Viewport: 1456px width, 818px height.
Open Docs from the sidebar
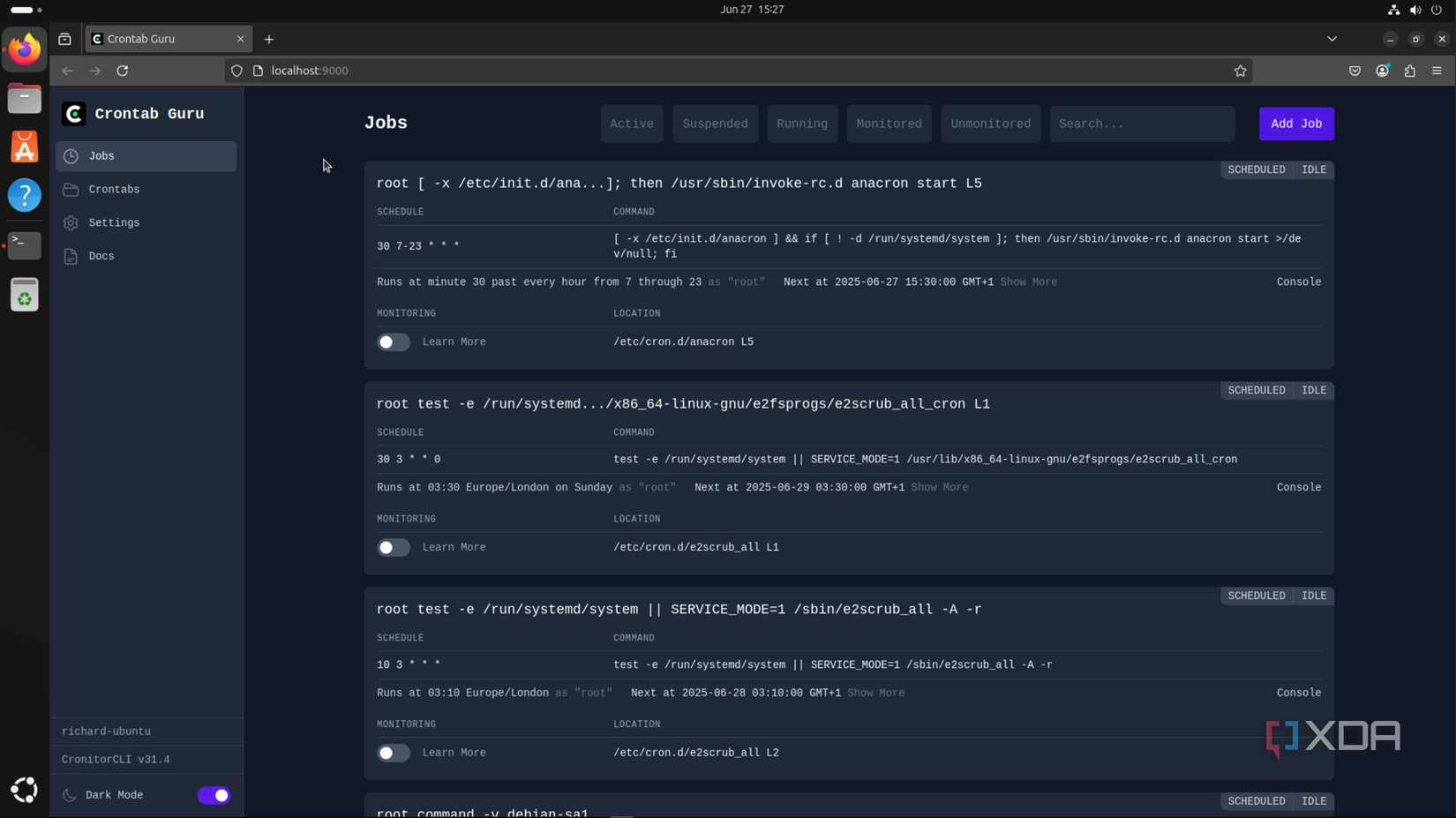tap(101, 256)
